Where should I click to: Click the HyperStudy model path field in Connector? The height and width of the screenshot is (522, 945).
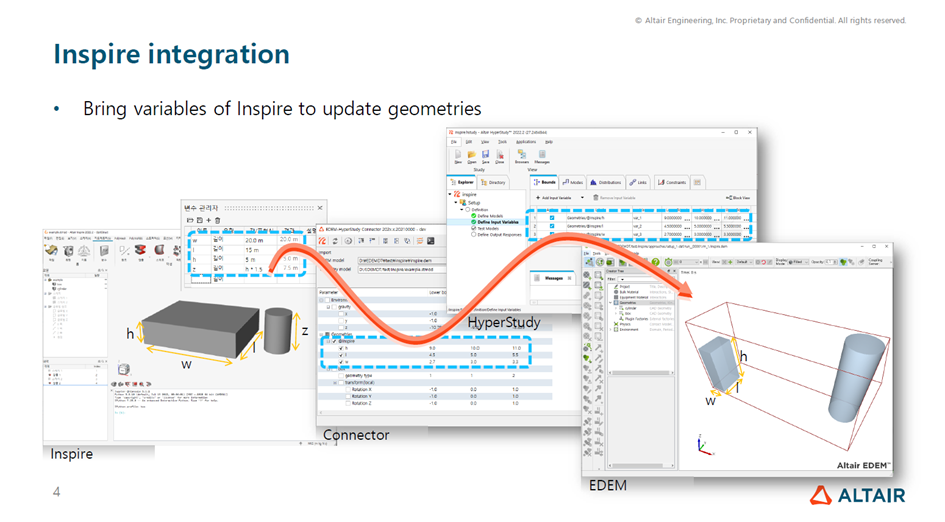(x=401, y=269)
